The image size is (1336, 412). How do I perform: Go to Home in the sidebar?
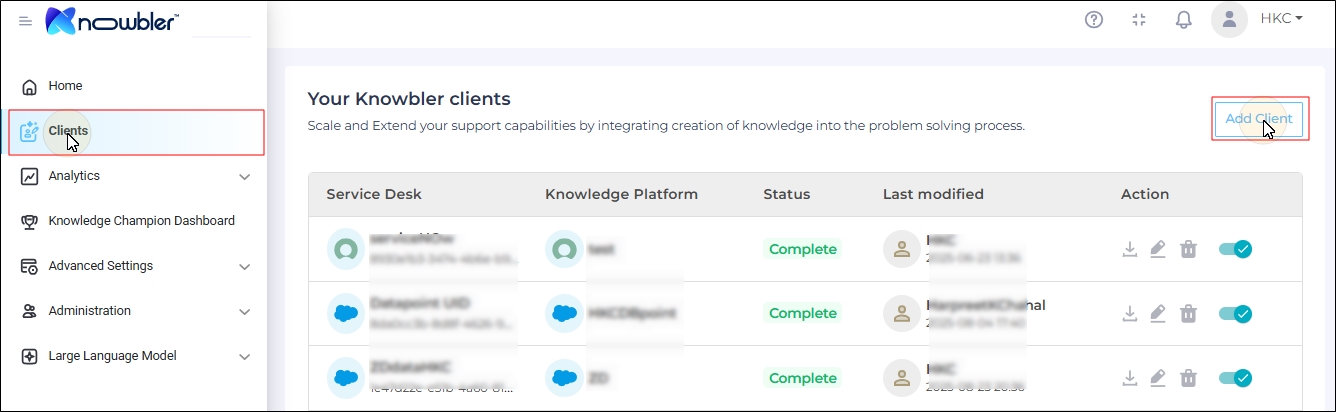point(66,86)
